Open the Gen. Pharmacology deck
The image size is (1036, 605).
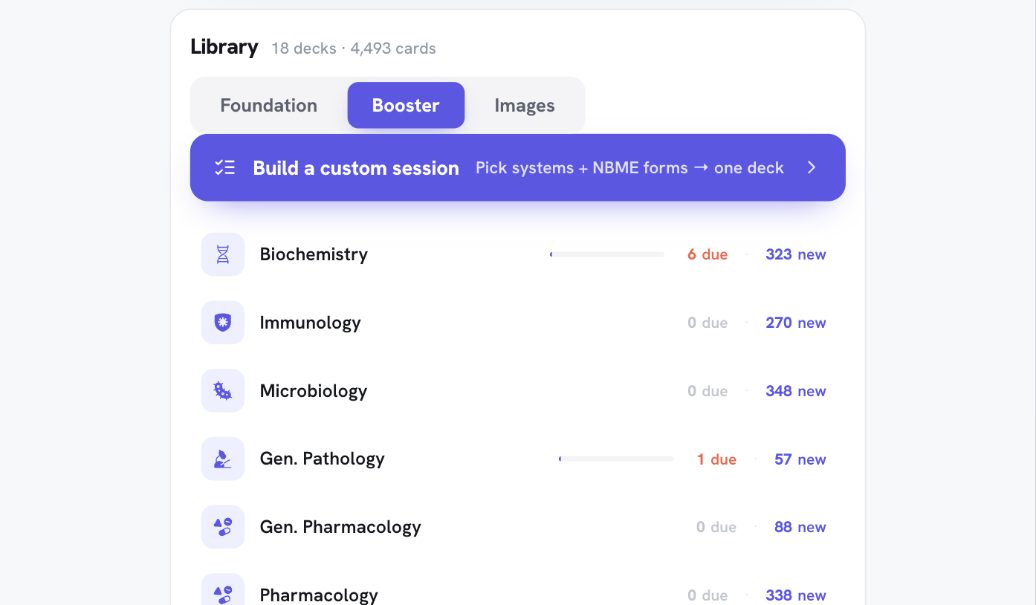pos(518,527)
